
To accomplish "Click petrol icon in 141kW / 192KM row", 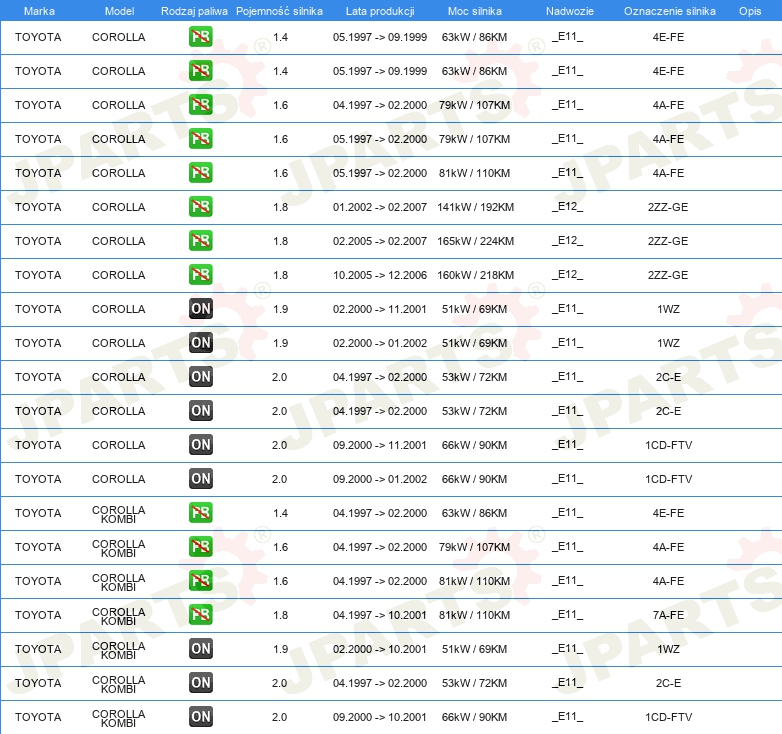I will coord(200,207).
